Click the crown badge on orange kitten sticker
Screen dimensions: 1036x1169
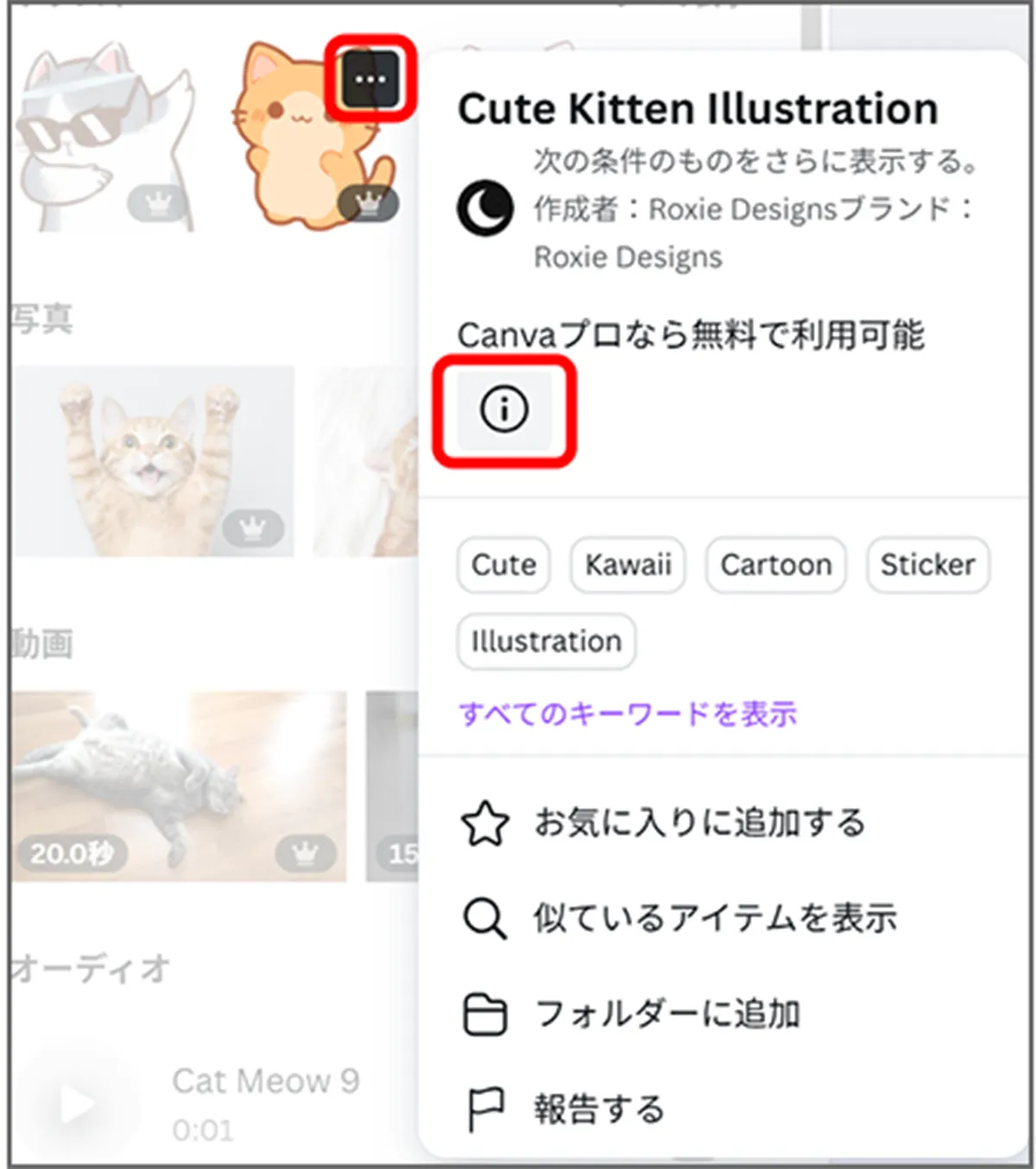pyautogui.click(x=368, y=204)
